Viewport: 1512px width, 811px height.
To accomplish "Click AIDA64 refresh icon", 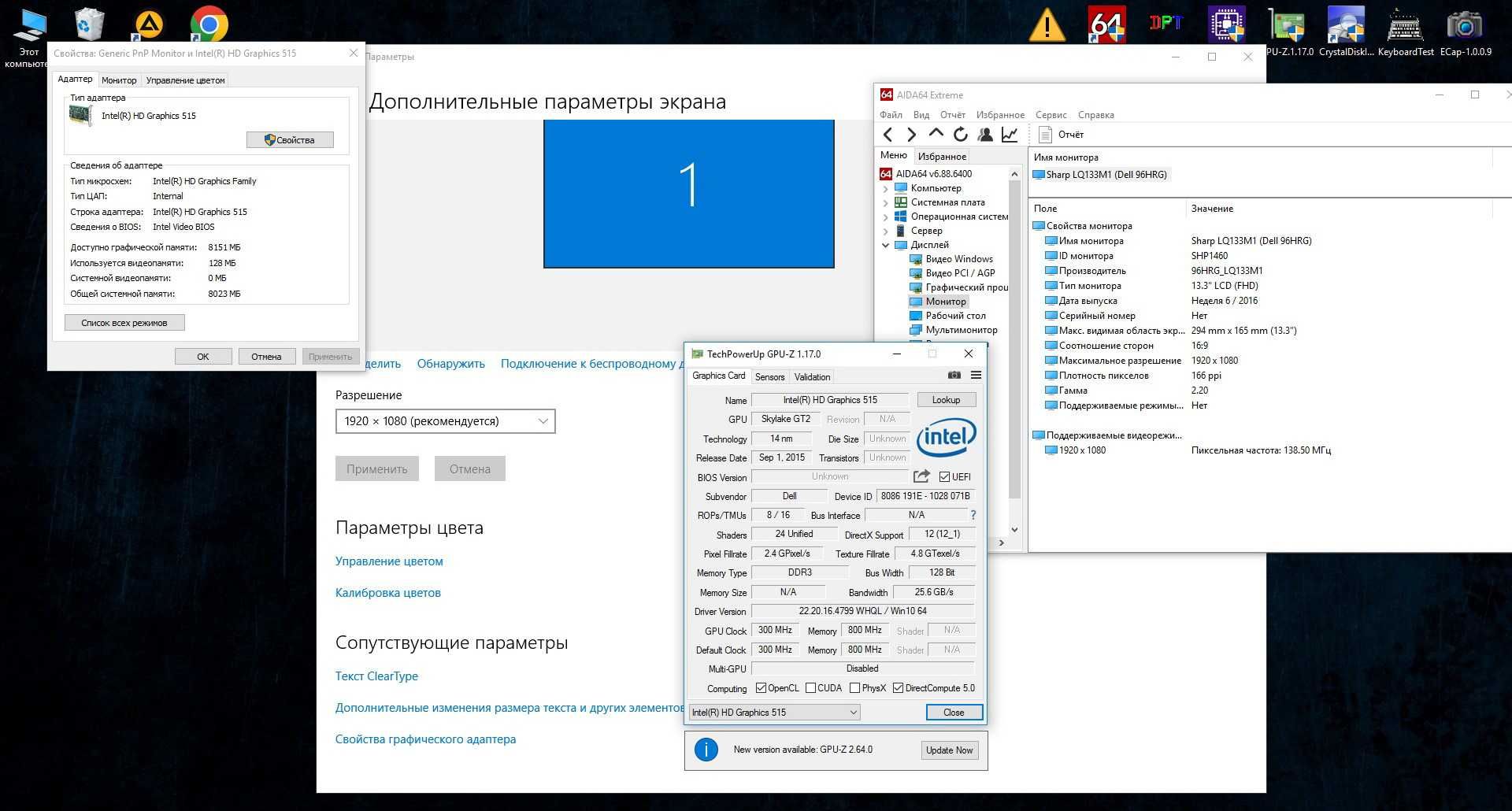I will (x=960, y=135).
